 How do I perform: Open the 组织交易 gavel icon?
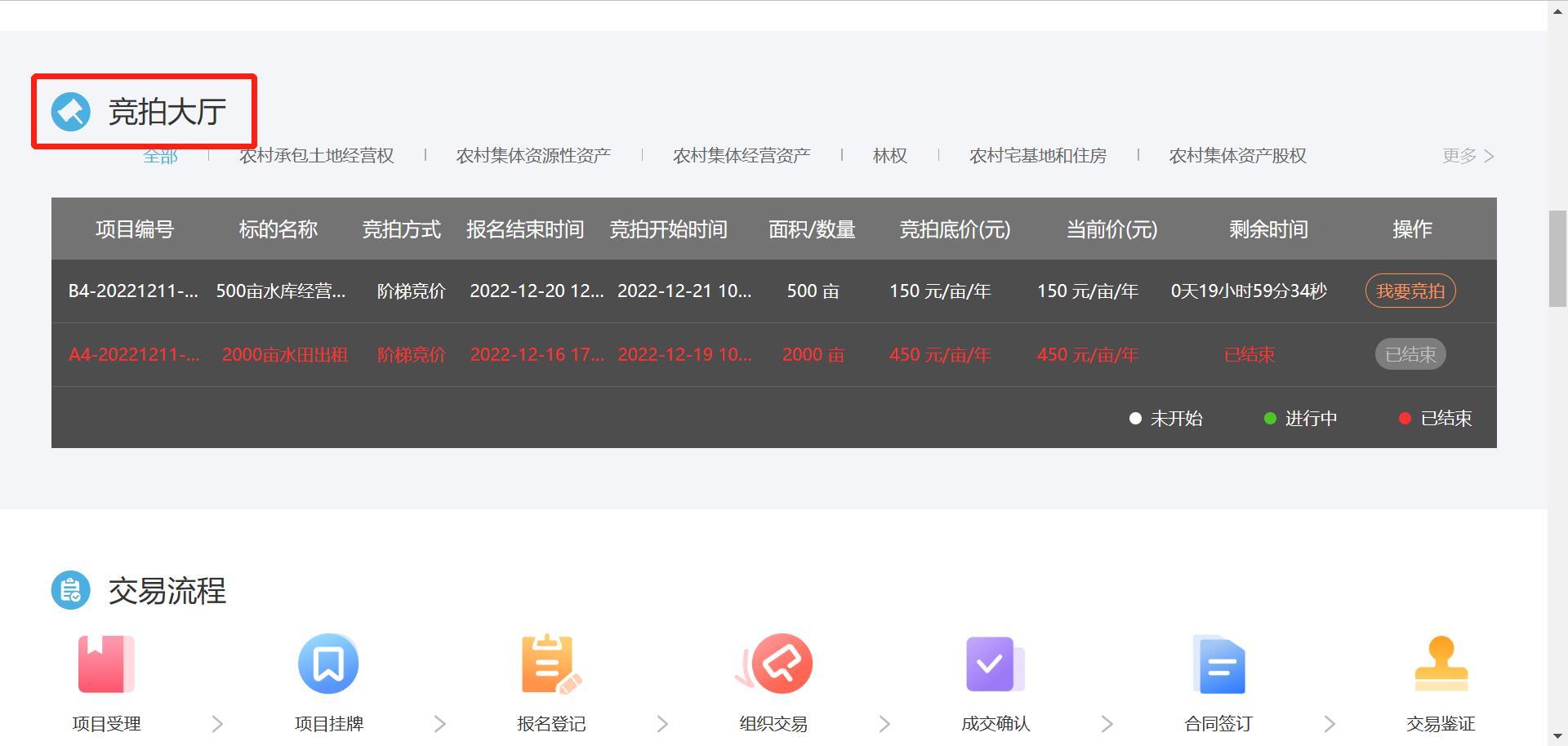[x=773, y=664]
